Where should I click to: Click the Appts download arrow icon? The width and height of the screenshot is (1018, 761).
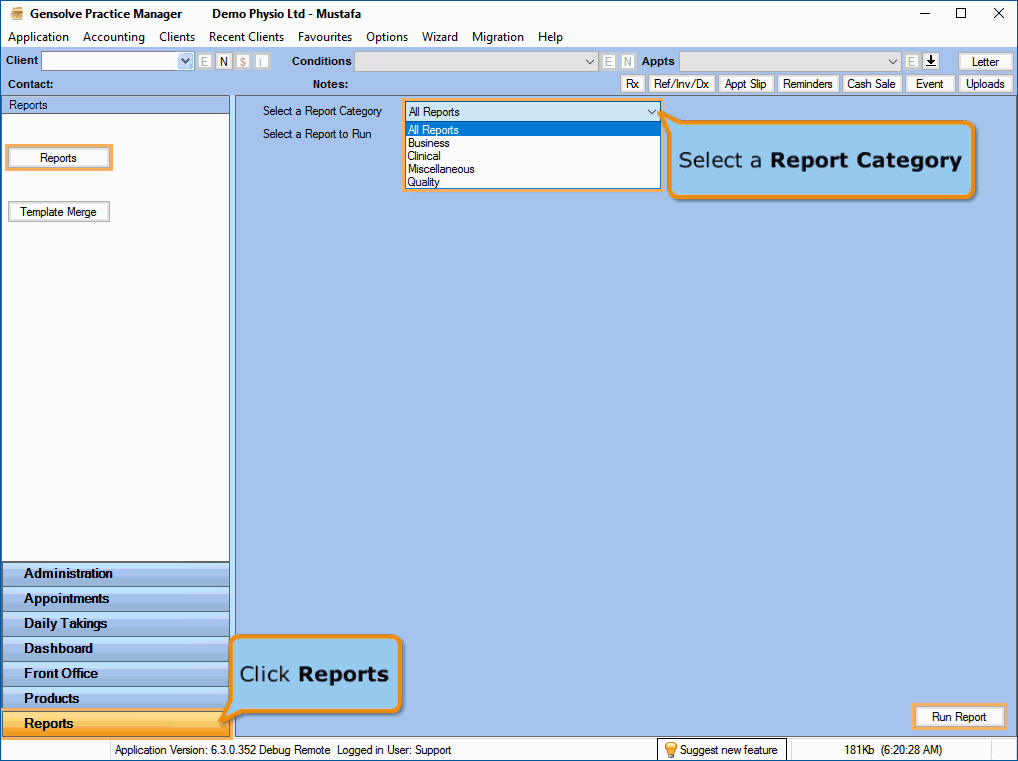pyautogui.click(x=931, y=61)
